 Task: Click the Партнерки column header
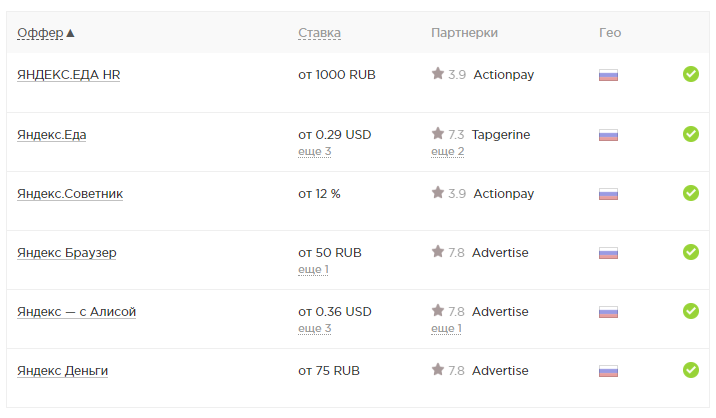[464, 33]
